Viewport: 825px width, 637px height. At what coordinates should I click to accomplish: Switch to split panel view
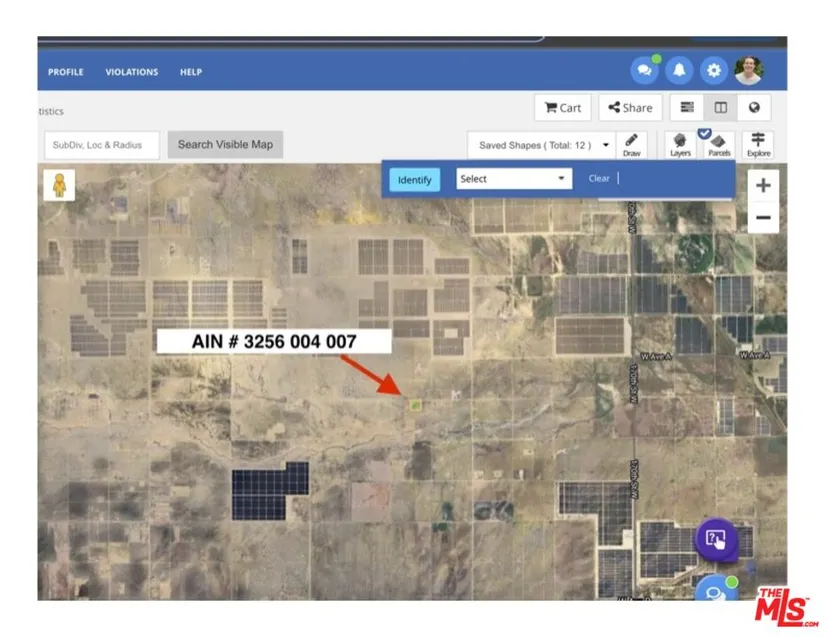[720, 107]
